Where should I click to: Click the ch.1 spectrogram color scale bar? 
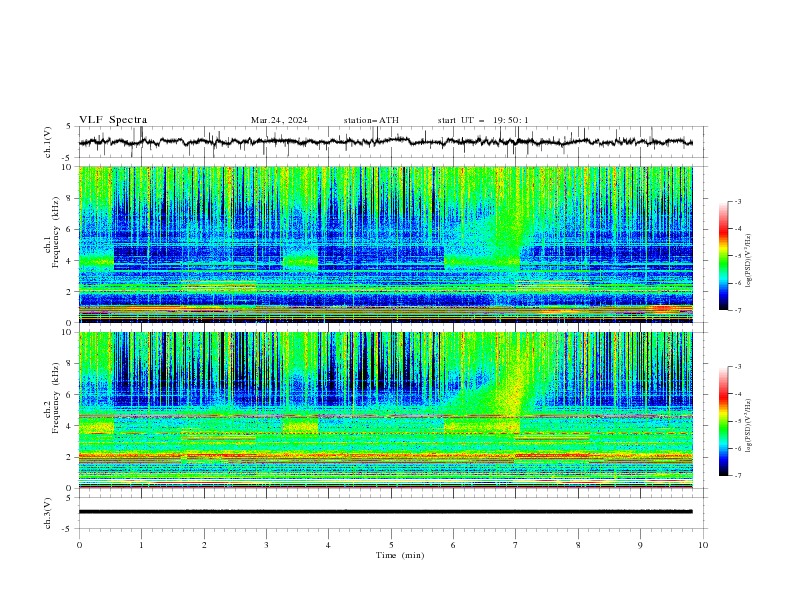[x=724, y=256]
